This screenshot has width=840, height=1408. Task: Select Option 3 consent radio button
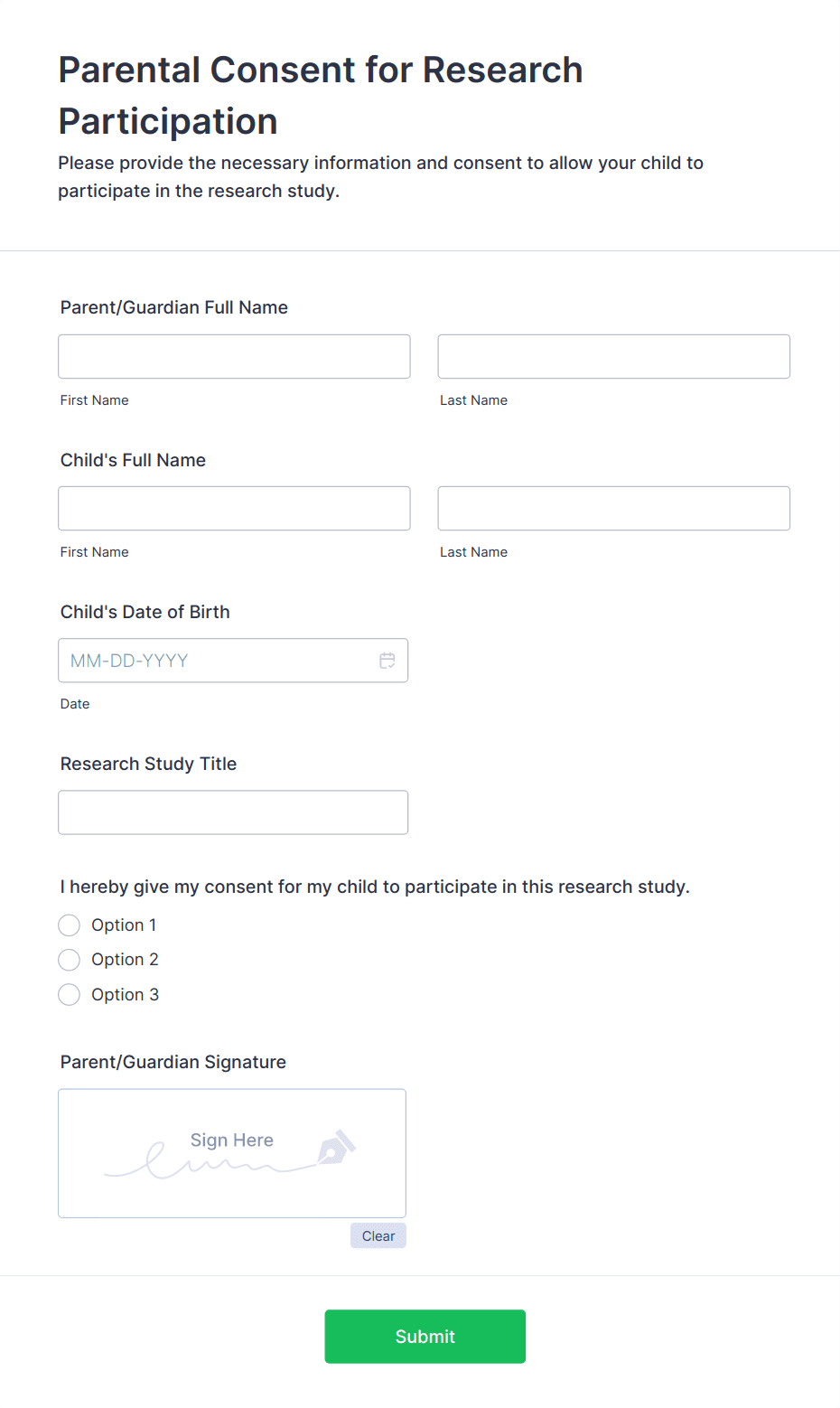pyautogui.click(x=69, y=994)
